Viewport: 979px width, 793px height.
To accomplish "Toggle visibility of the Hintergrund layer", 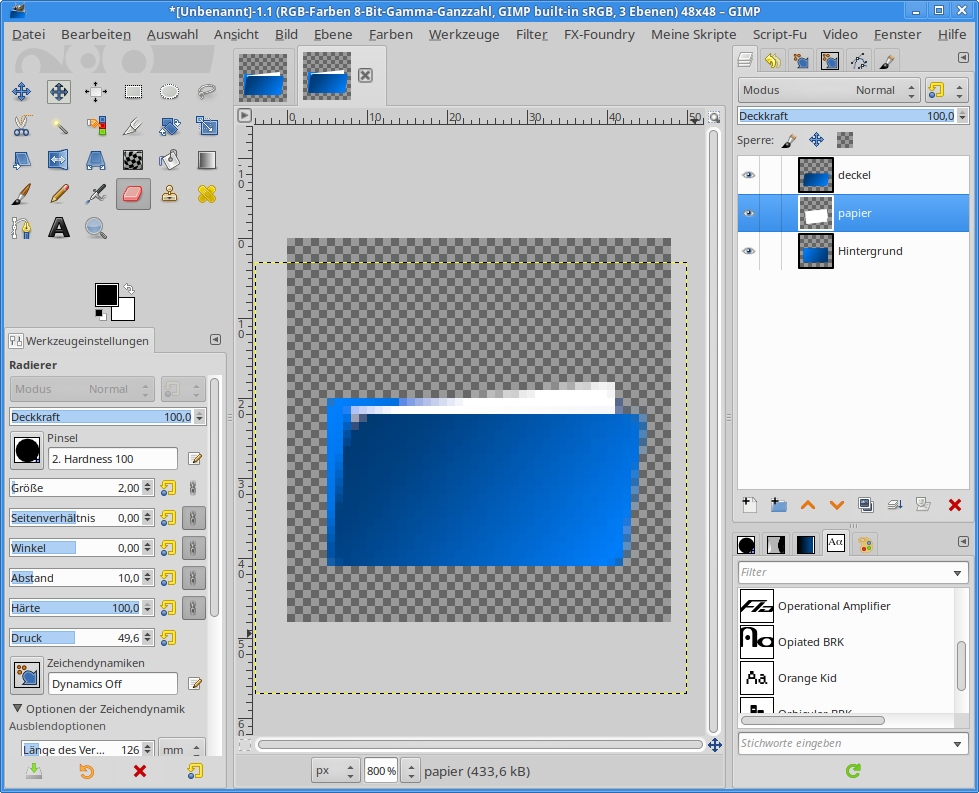I will (748, 251).
